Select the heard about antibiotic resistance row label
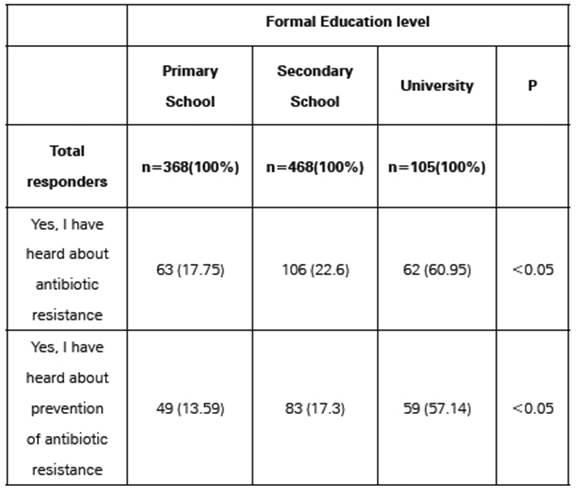This screenshot has width=577, height=491. 67,269
